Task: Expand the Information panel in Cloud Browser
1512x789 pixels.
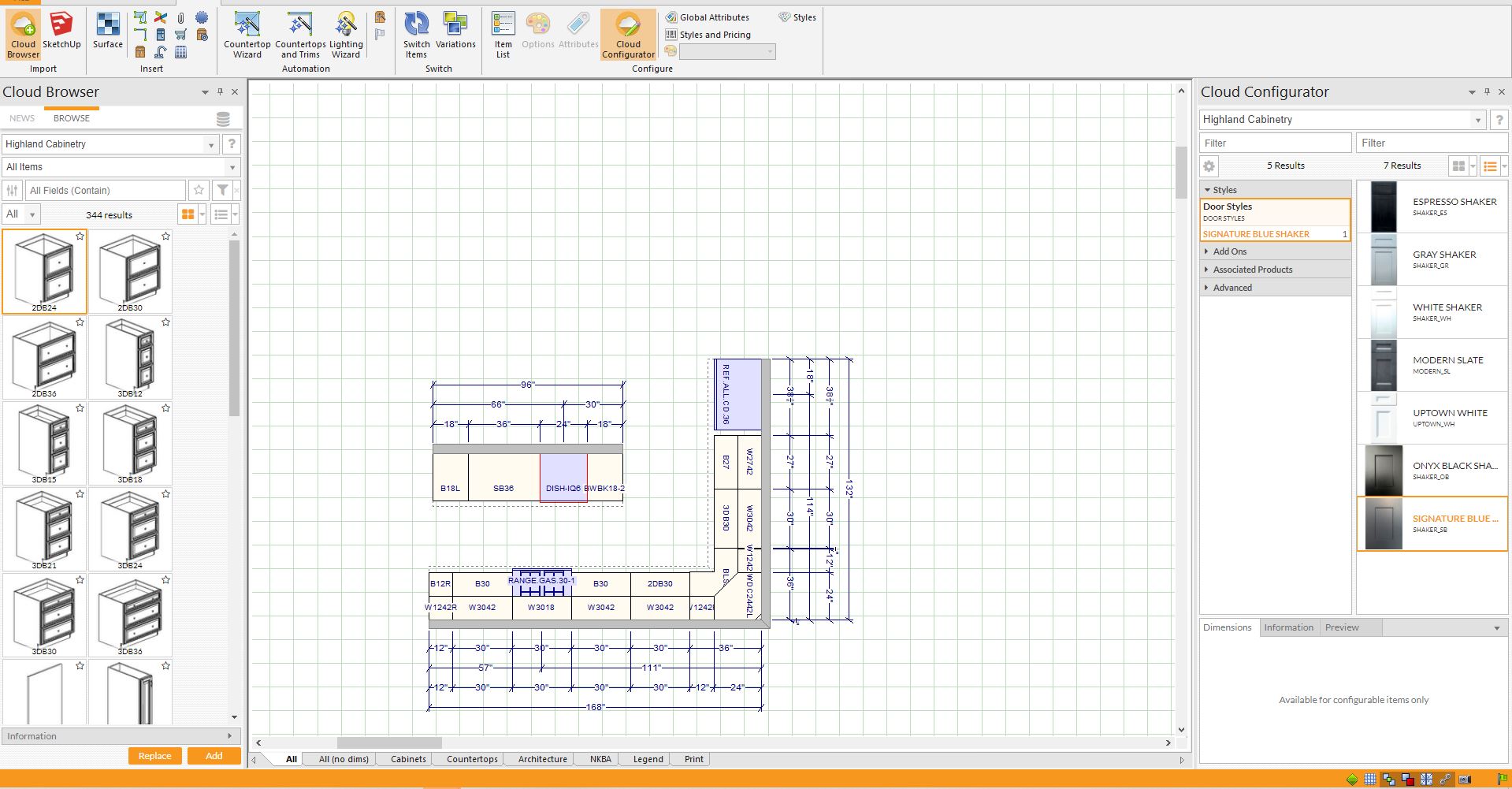Action: pyautogui.click(x=121, y=736)
